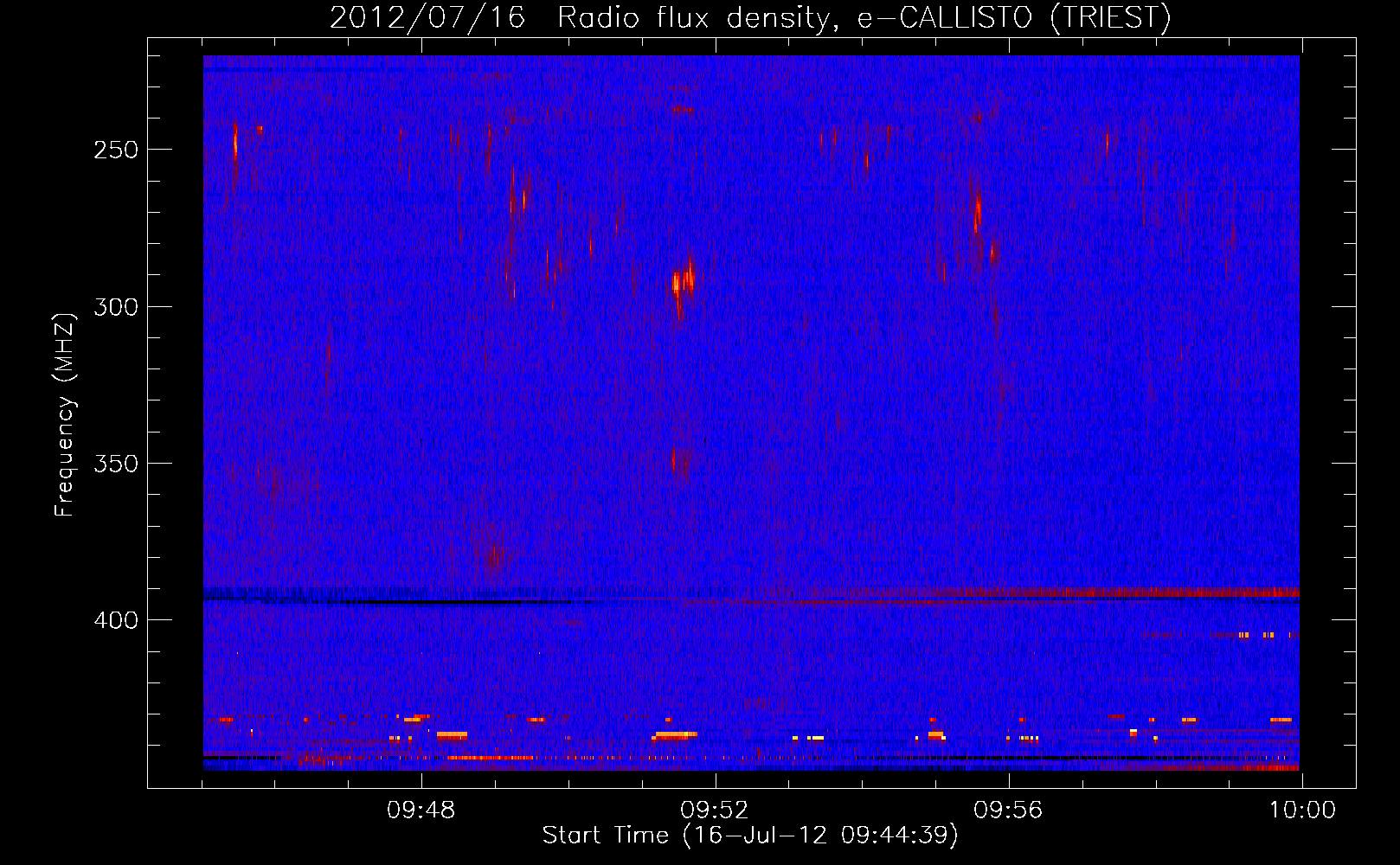Click the Start Time axis caption
Screen dimensions: 1400x865
pyautogui.click(x=750, y=836)
